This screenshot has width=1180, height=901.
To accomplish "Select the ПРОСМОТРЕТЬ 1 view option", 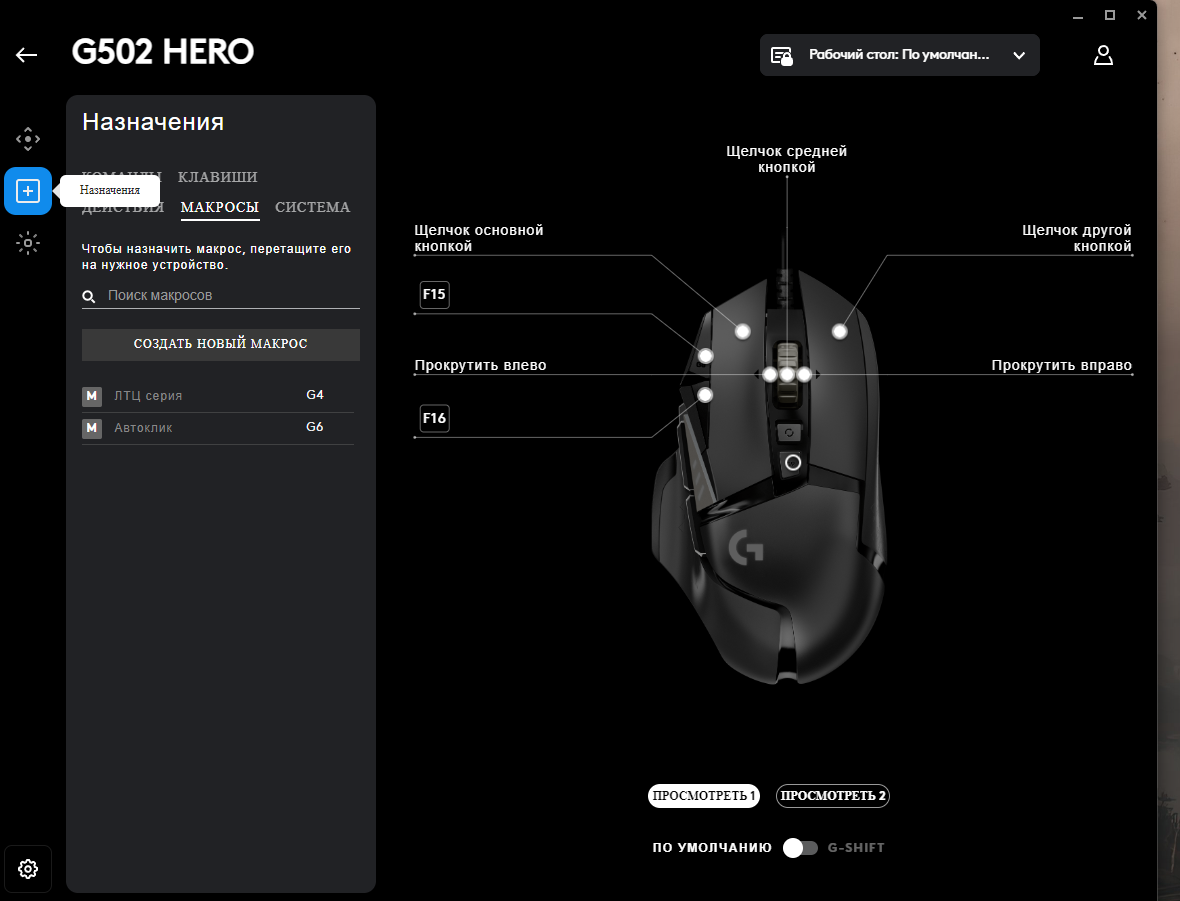I will click(x=703, y=796).
